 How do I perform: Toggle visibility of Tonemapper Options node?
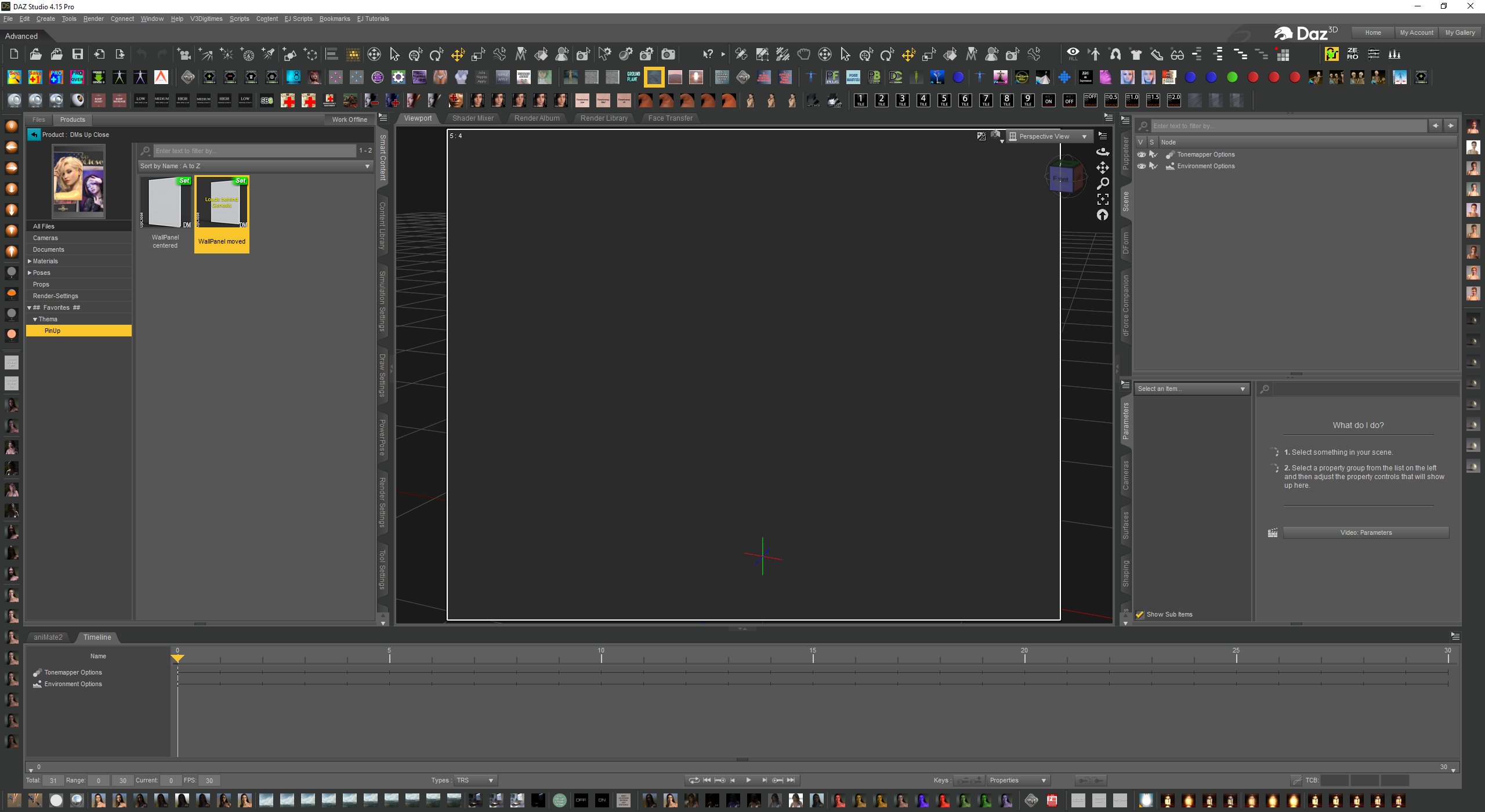[x=1141, y=154]
